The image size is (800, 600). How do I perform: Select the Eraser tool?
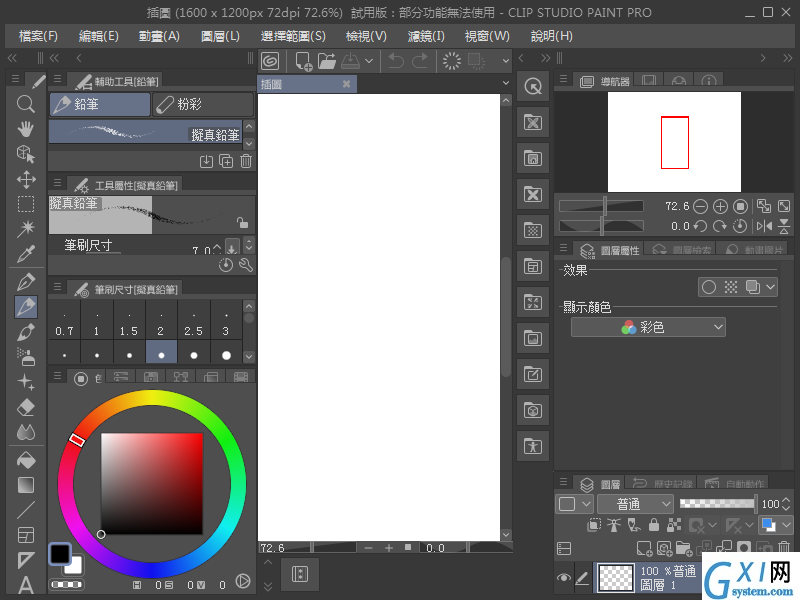(x=26, y=407)
